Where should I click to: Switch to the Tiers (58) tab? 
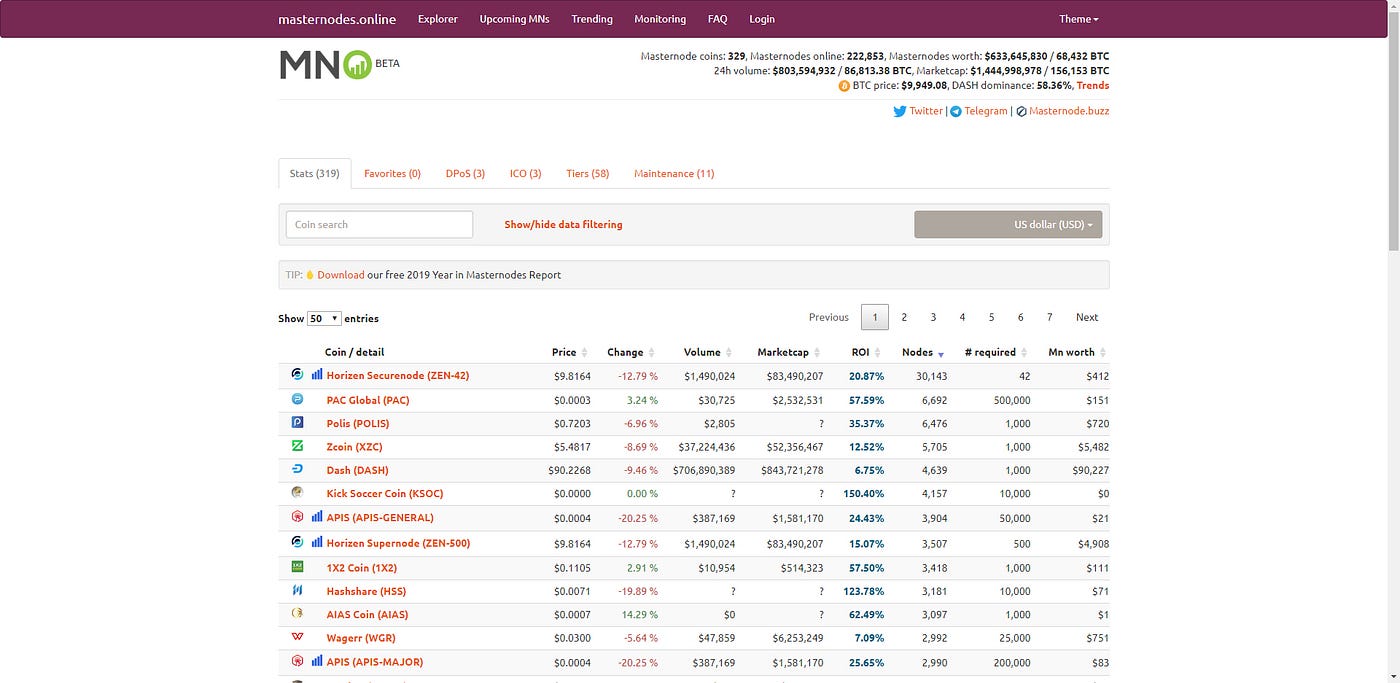coord(587,173)
